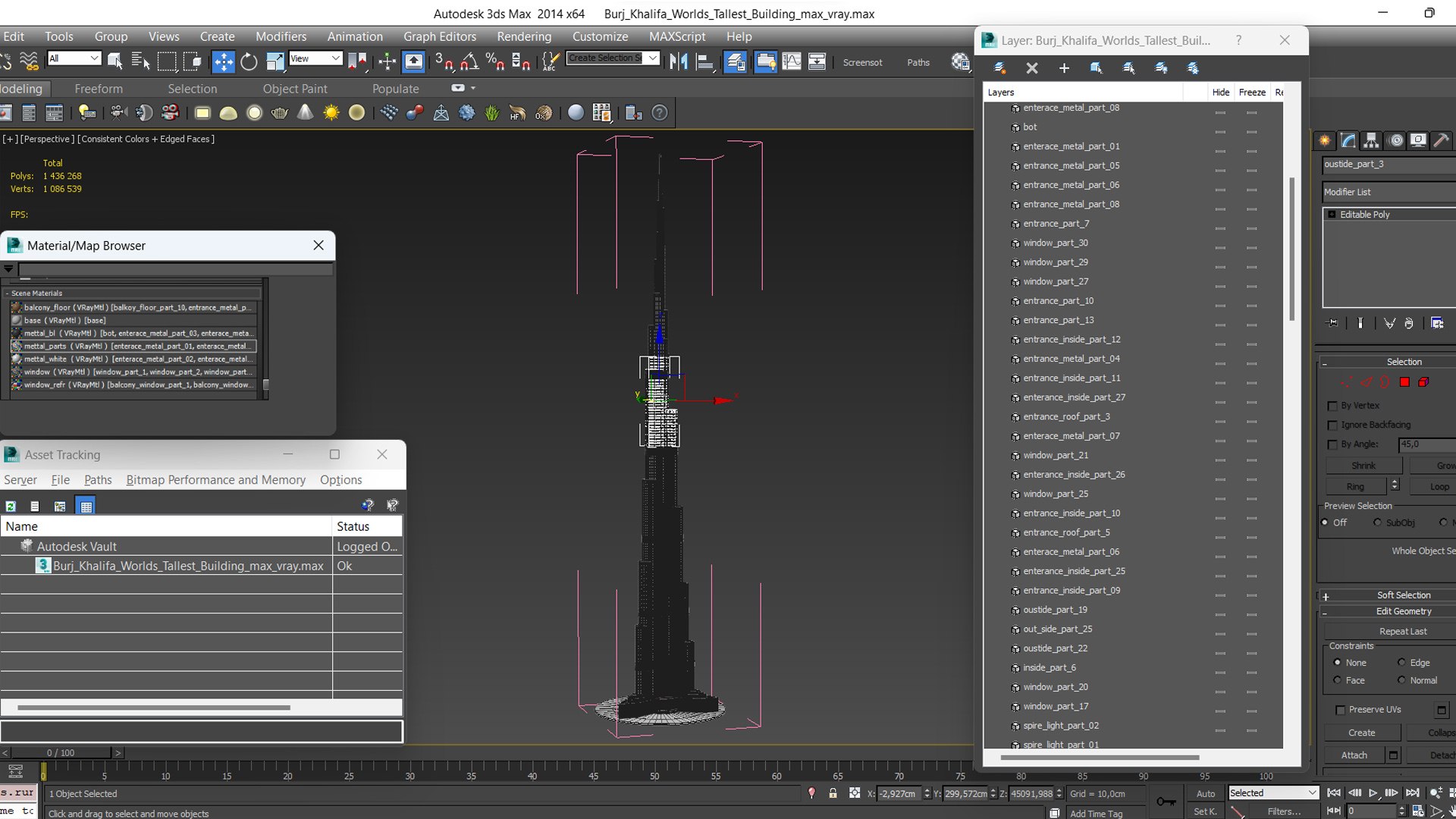Click Add Selected Objects plus icon
Screen dimensions: 1456x819
1064,68
